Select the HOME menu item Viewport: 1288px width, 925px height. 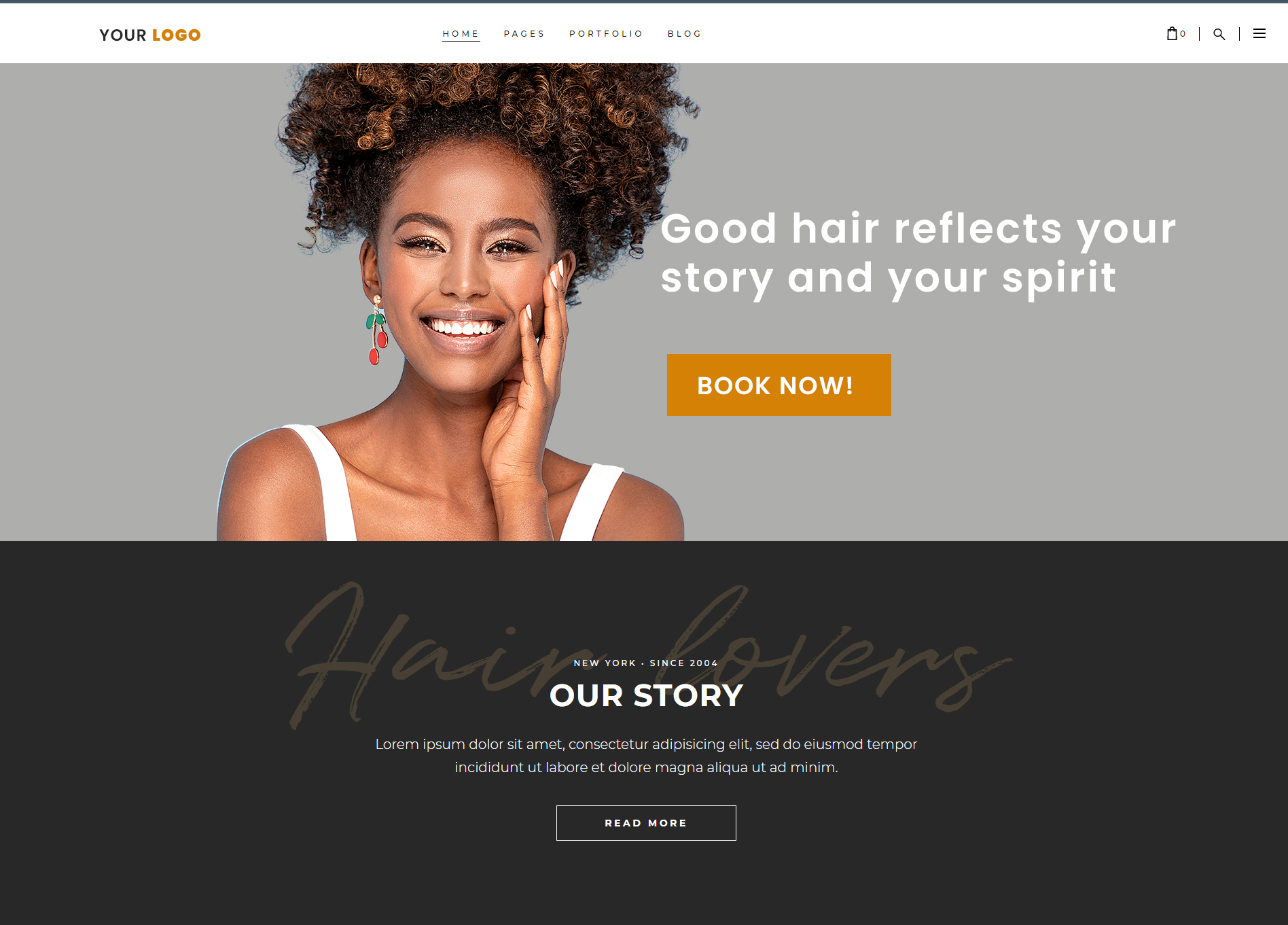point(461,34)
